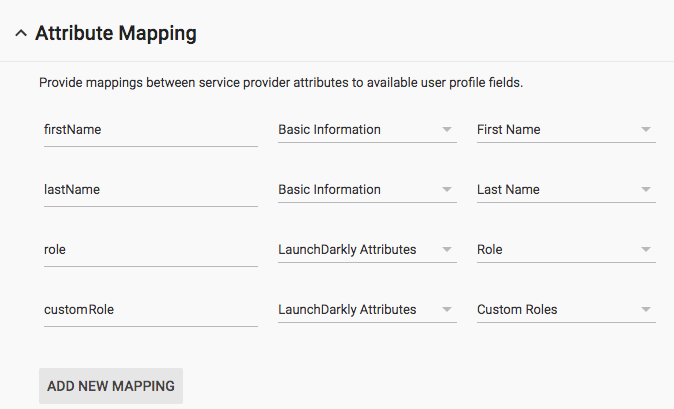Focus the firstName attribute input field
This screenshot has width=674, height=409.
point(148,130)
